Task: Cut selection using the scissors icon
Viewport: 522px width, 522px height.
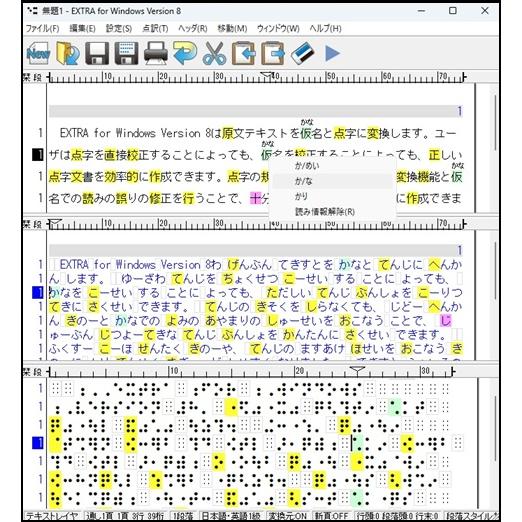Action: pos(214,53)
